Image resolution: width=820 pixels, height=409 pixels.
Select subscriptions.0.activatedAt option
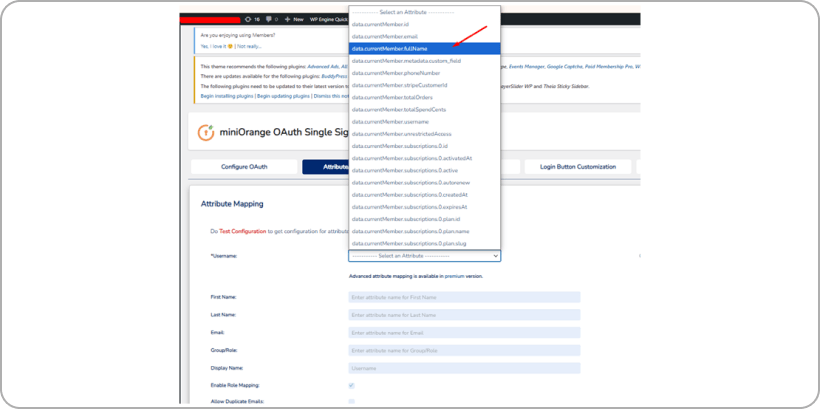point(425,158)
